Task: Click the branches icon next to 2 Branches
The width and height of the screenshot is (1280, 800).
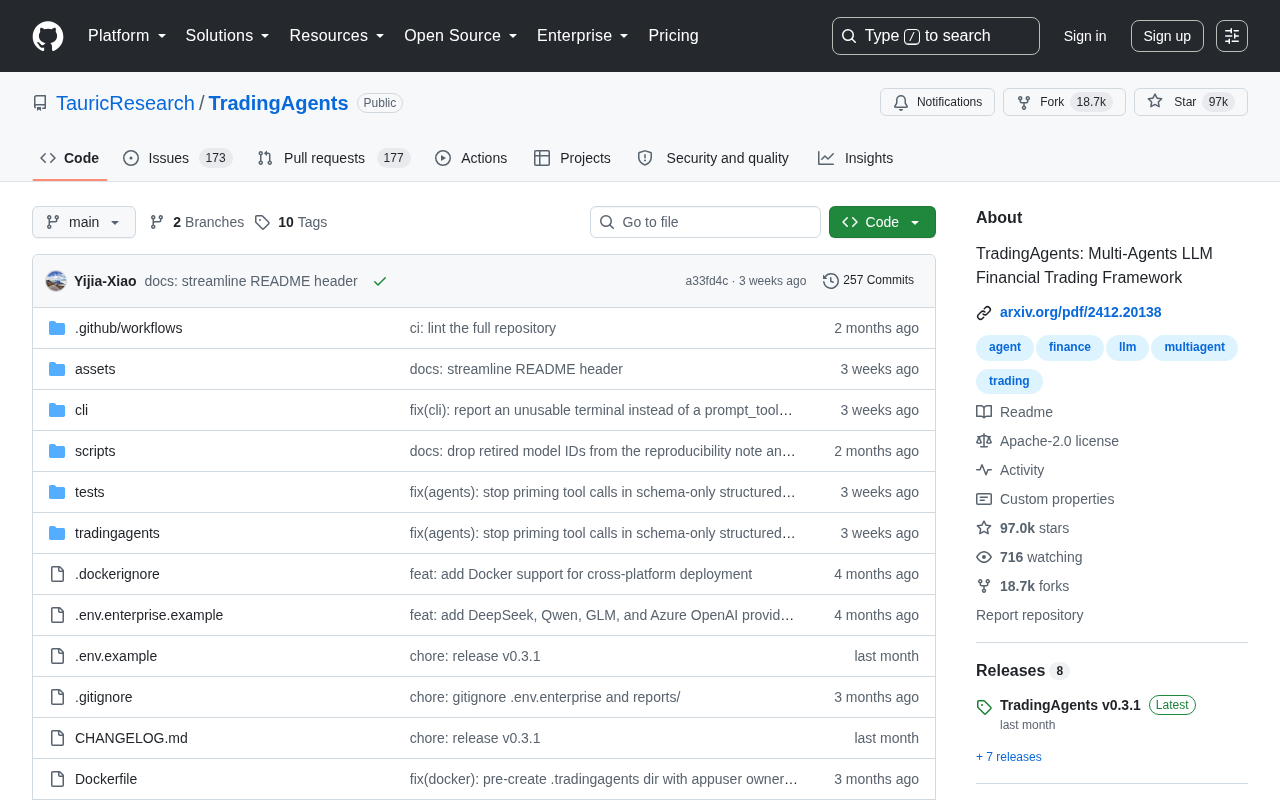Action: (x=157, y=222)
